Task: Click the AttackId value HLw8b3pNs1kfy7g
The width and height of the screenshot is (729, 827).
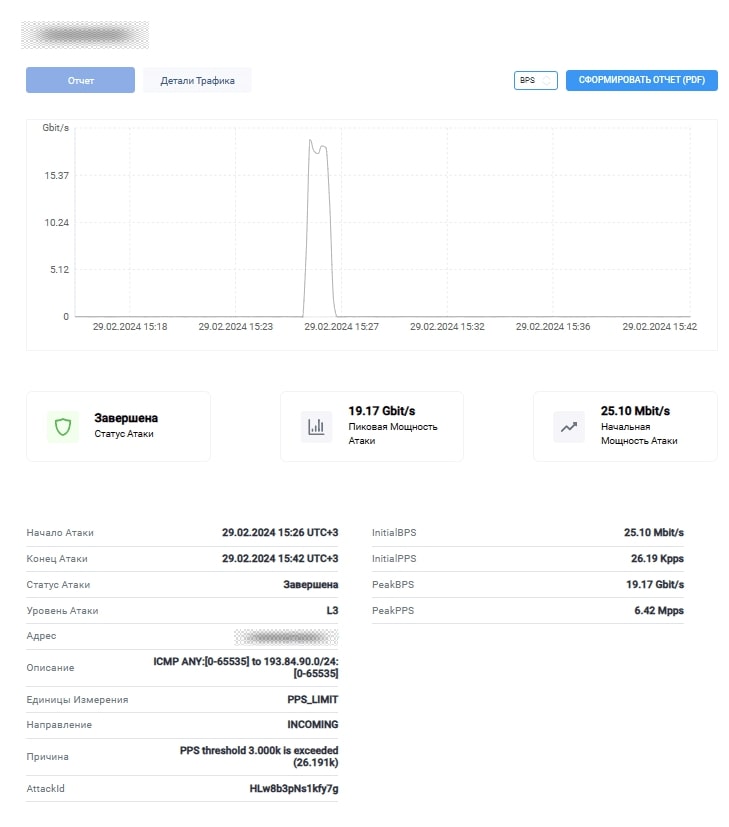Action: tap(294, 788)
